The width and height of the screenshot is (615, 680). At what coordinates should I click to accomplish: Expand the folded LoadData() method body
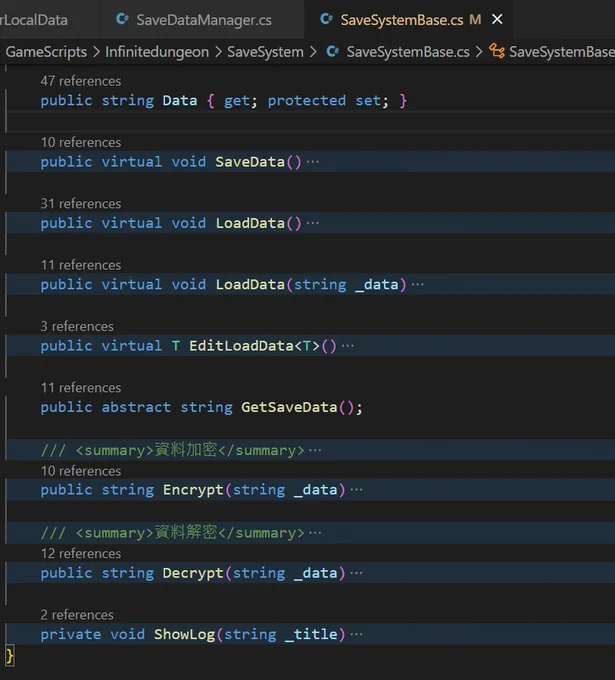click(x=313, y=223)
